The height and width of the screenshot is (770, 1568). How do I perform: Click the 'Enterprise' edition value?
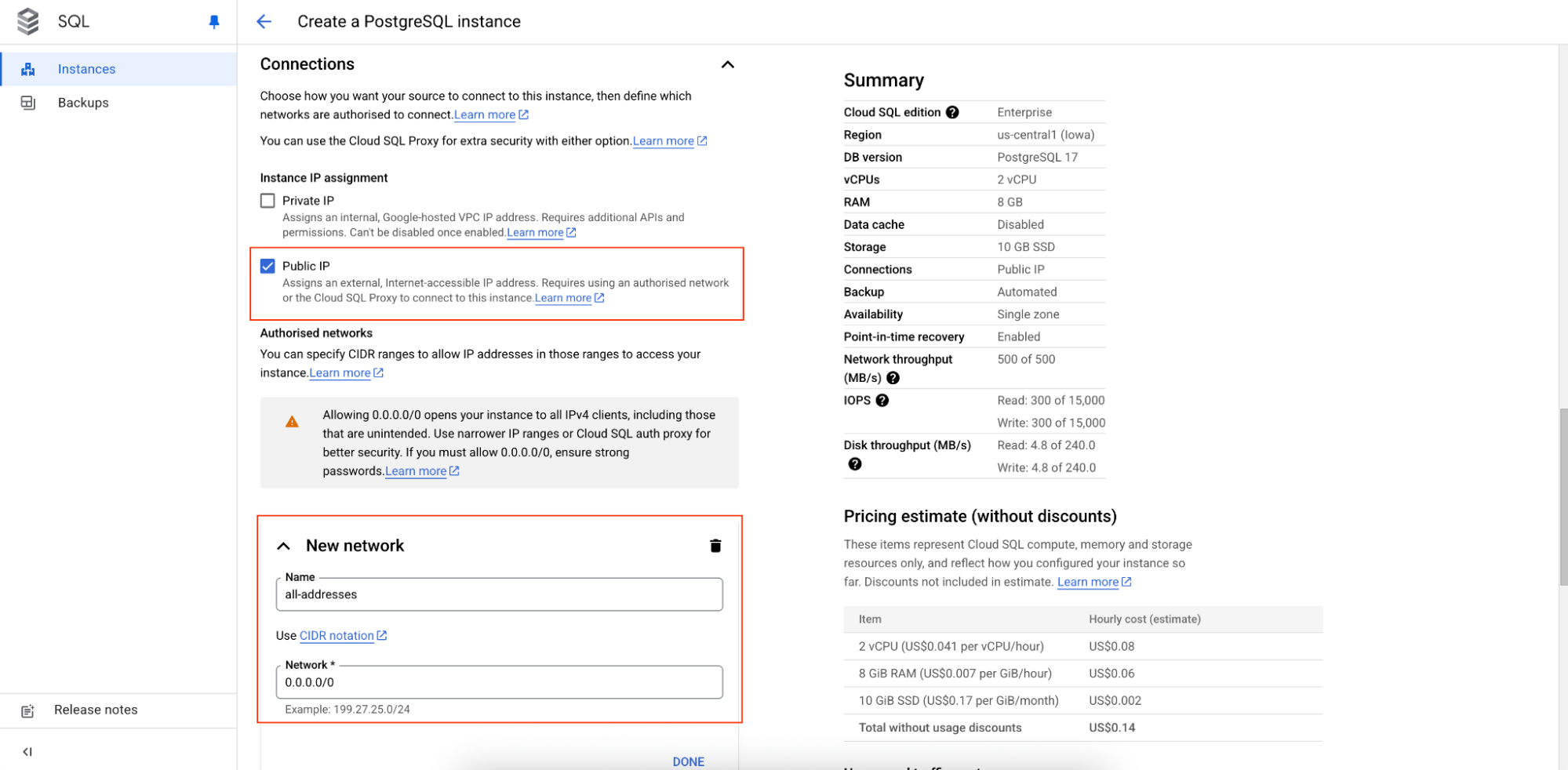[x=1024, y=112]
